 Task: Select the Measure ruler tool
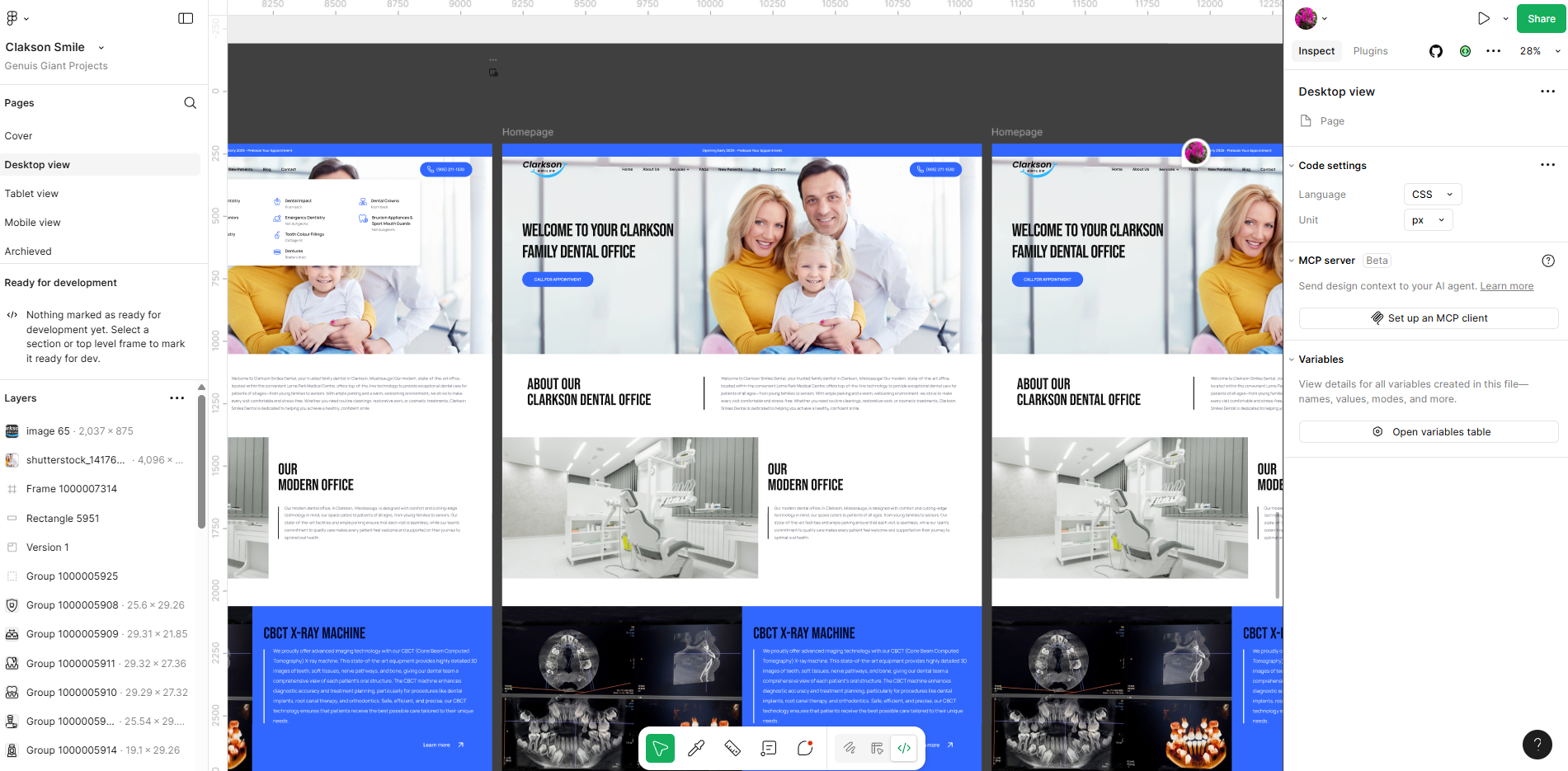[x=732, y=748]
